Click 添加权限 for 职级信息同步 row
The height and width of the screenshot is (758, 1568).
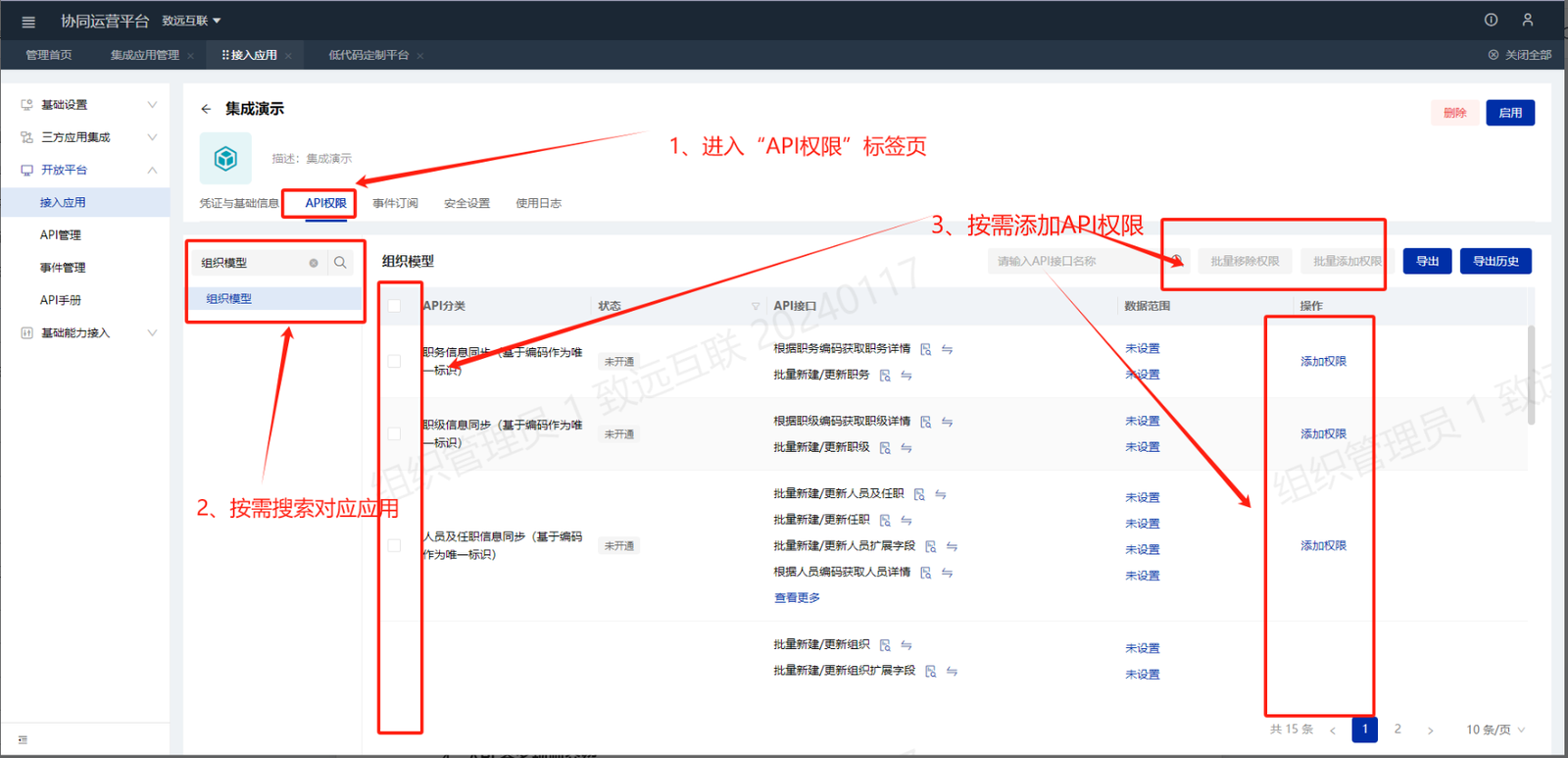pos(1323,433)
